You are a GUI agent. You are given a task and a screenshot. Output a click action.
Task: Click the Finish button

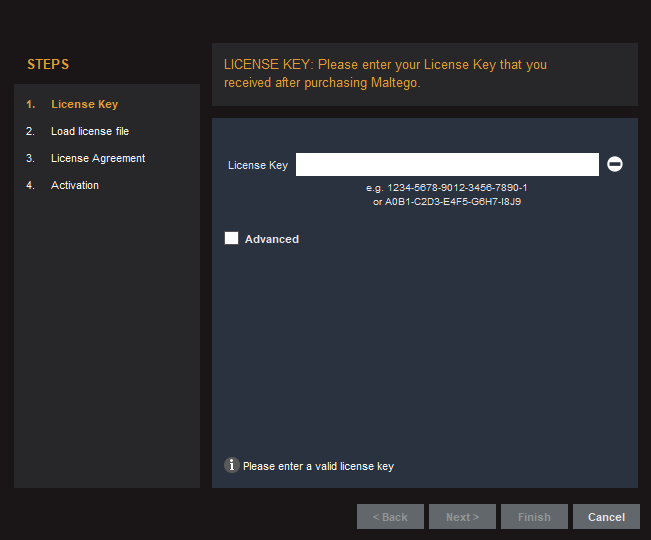point(534,517)
